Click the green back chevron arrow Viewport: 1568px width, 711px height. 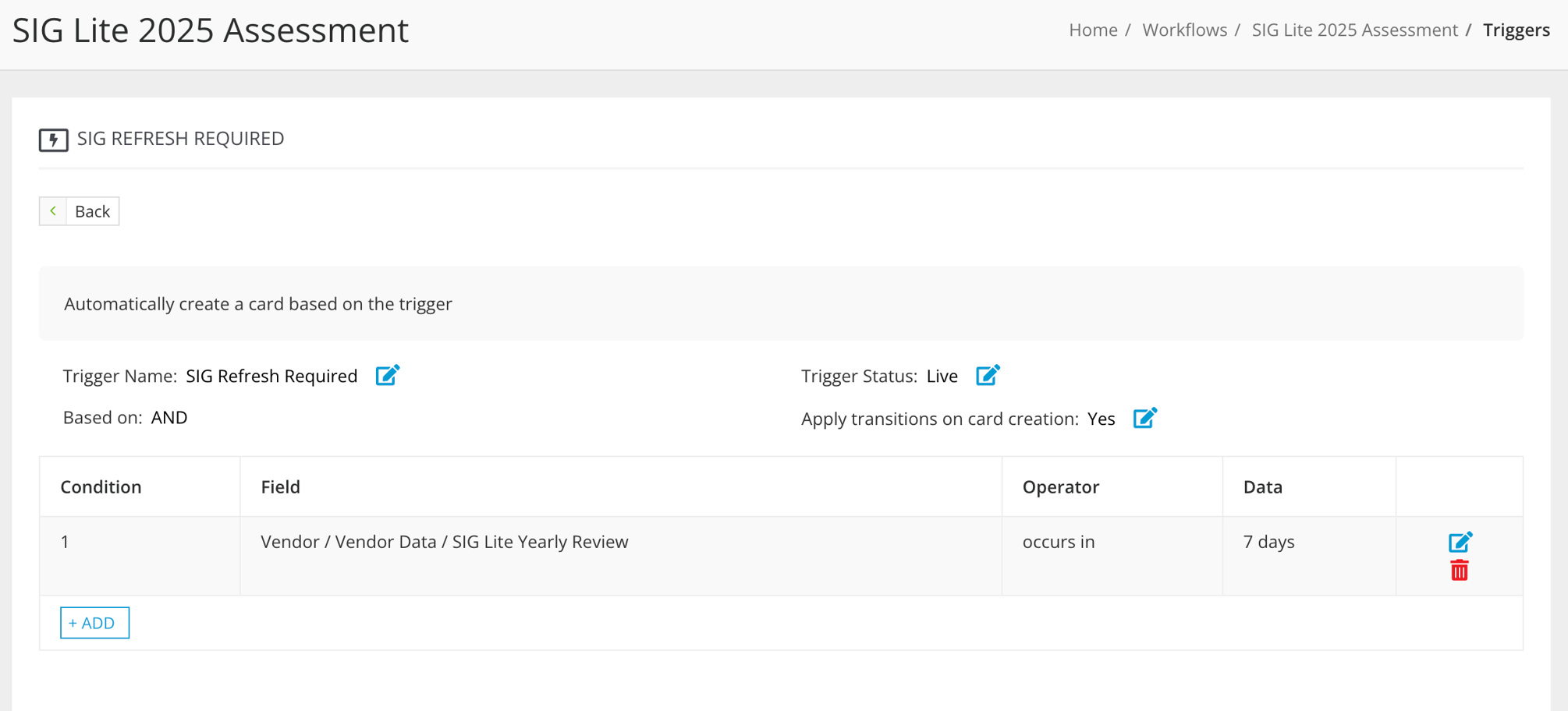click(52, 210)
